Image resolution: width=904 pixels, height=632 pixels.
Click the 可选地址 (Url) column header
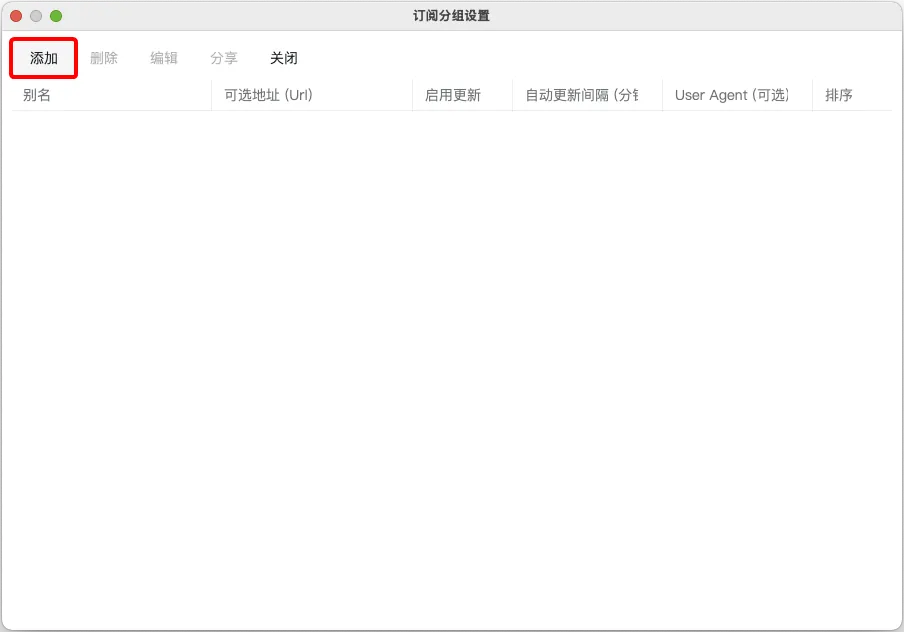tap(312, 95)
